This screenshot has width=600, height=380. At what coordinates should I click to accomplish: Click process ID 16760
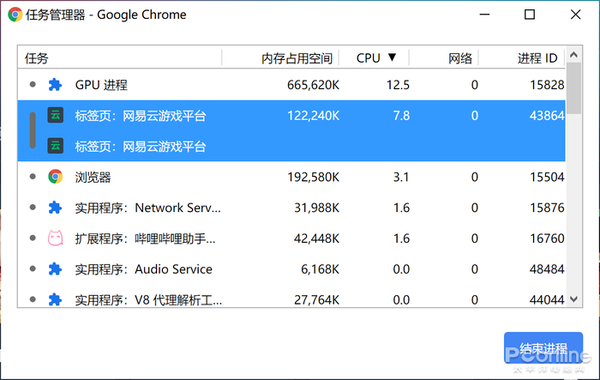coord(547,238)
